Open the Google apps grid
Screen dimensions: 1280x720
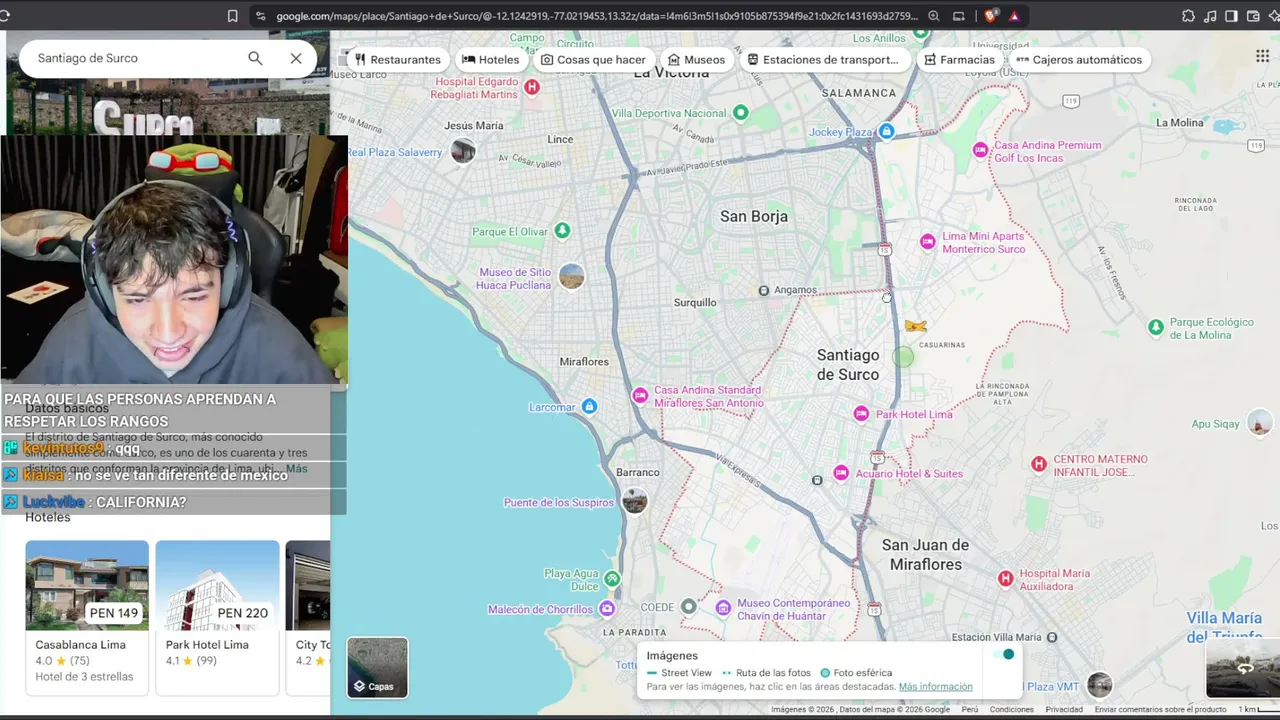click(x=1262, y=57)
